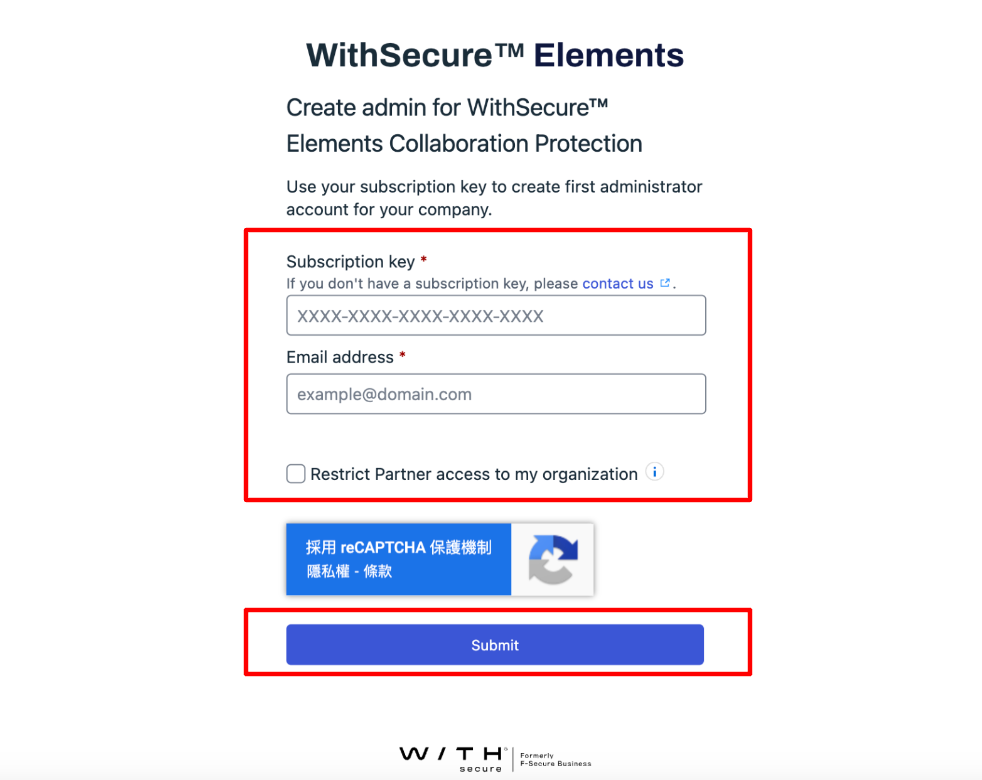Open the reCAPTCHA 隱私權 privacy link

coord(328,571)
